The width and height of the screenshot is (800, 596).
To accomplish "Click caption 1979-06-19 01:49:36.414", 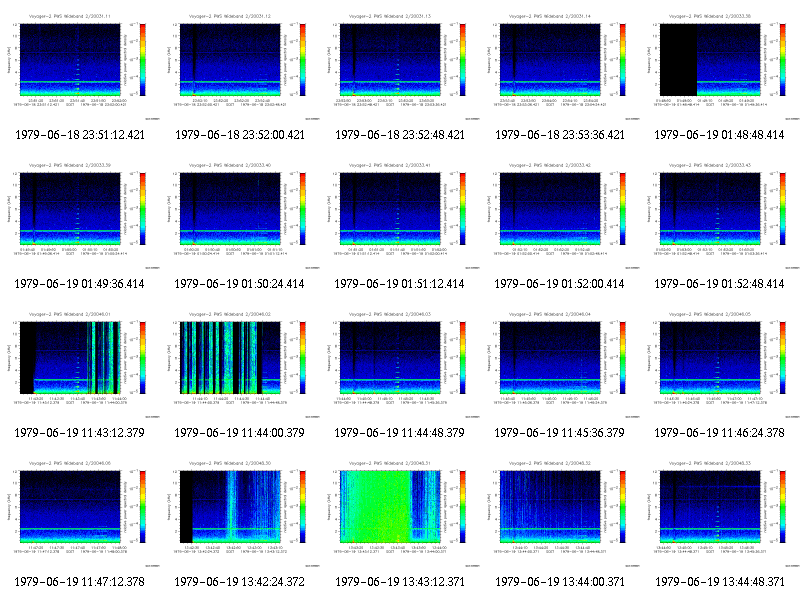I will pos(80,284).
